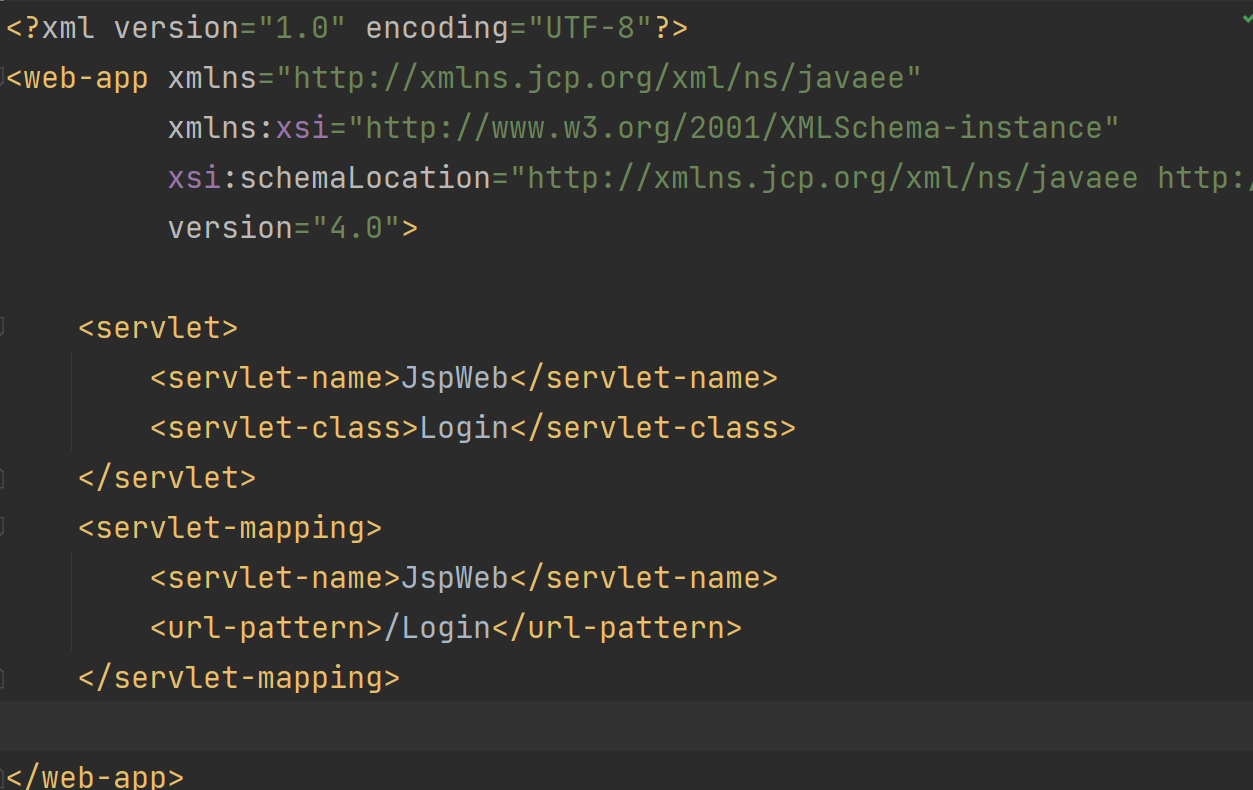The image size is (1253, 790).
Task: Click the "UTF-8" encoding value
Action: point(590,28)
